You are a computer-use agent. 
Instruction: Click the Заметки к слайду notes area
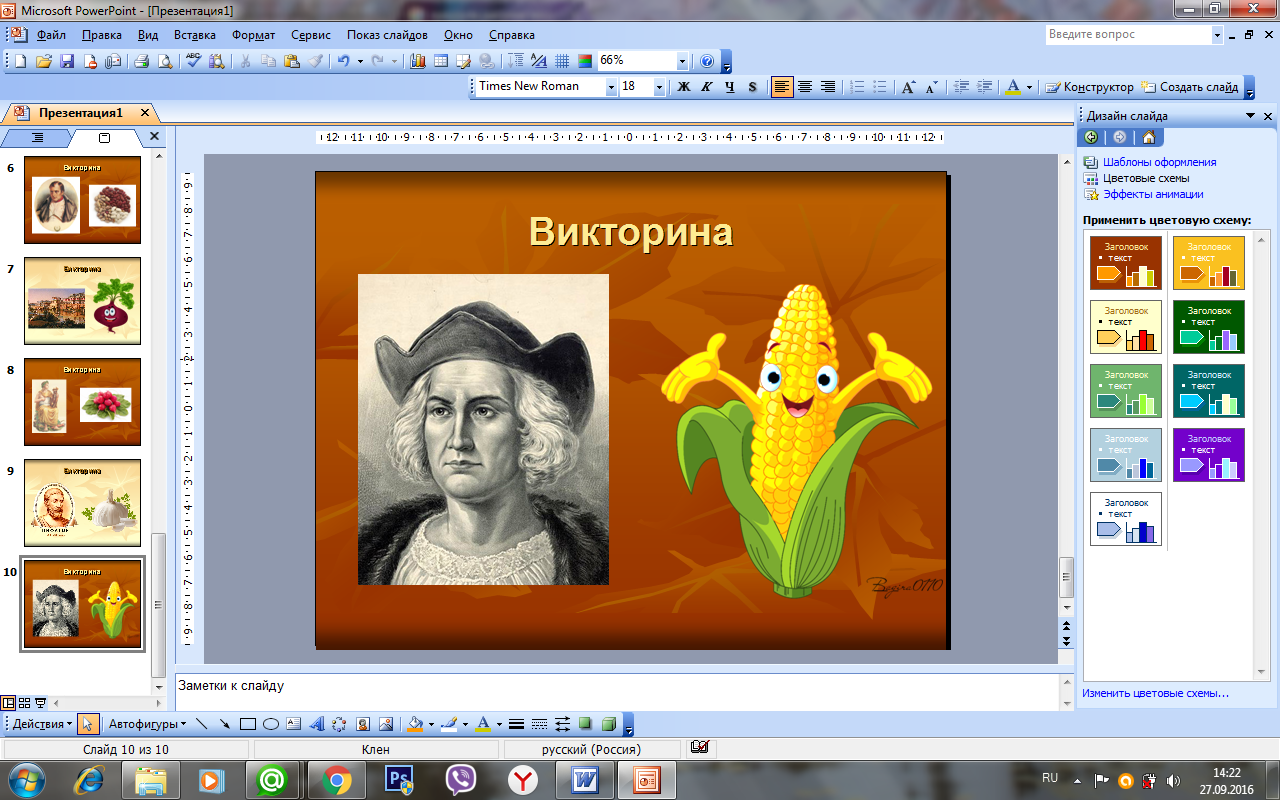616,692
